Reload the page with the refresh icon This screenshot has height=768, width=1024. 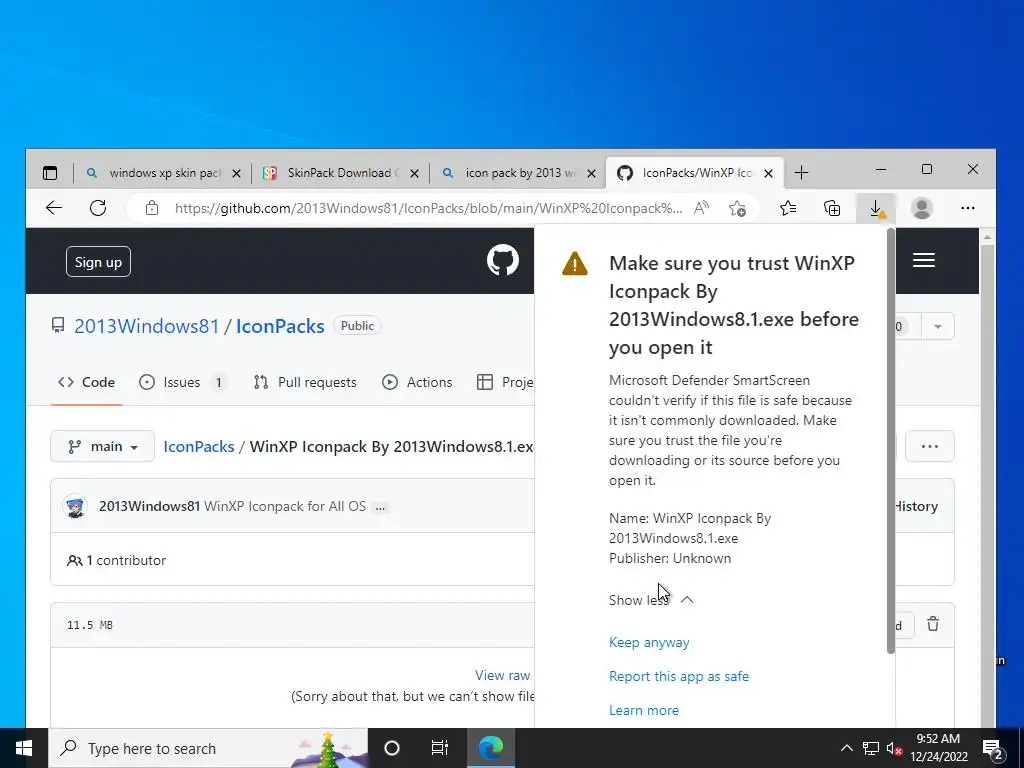tap(98, 208)
